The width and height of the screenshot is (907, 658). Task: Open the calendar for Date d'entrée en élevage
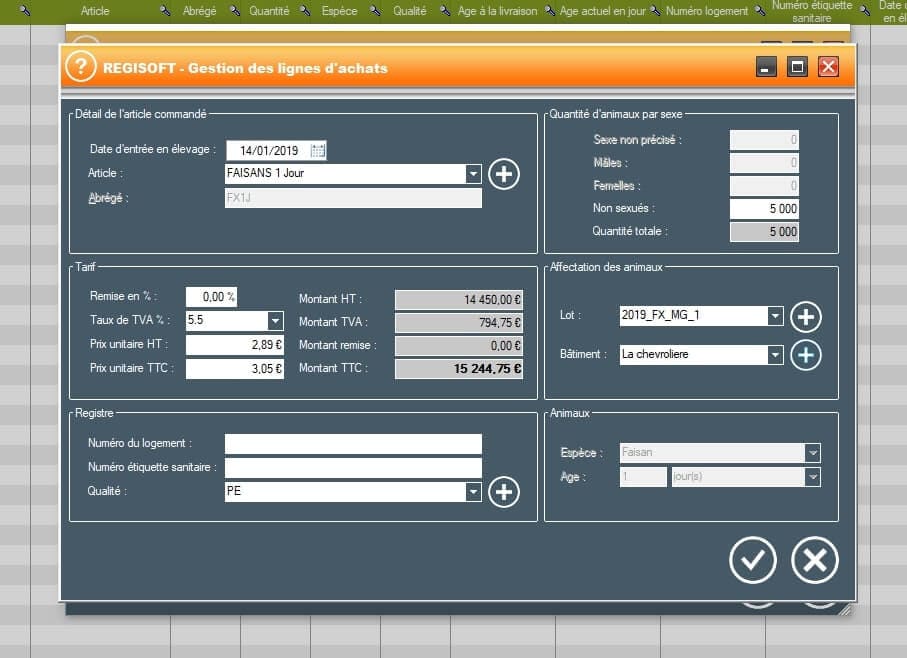pos(318,149)
